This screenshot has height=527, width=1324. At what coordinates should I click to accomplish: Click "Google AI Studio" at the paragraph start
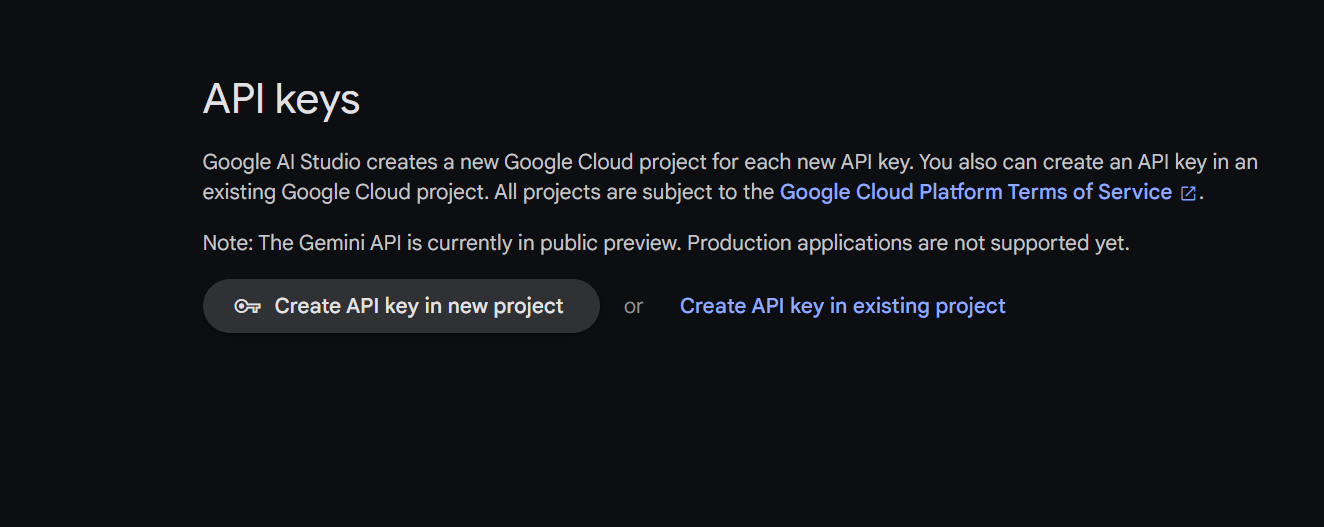[283, 162]
